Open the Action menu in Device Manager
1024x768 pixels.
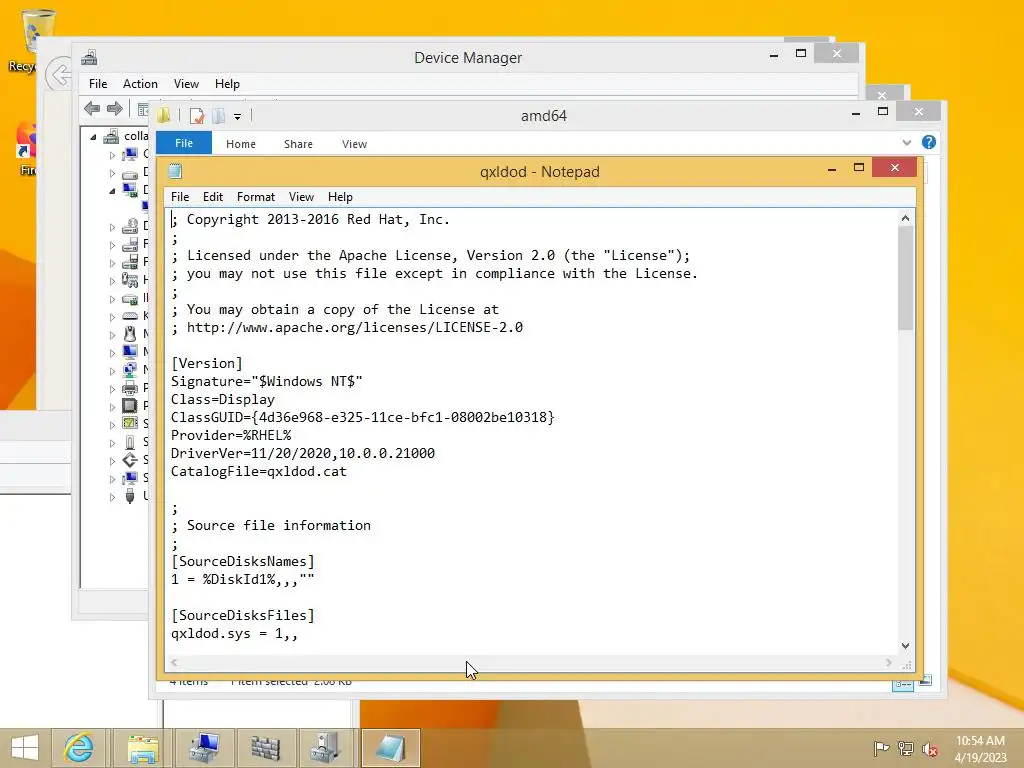point(140,84)
